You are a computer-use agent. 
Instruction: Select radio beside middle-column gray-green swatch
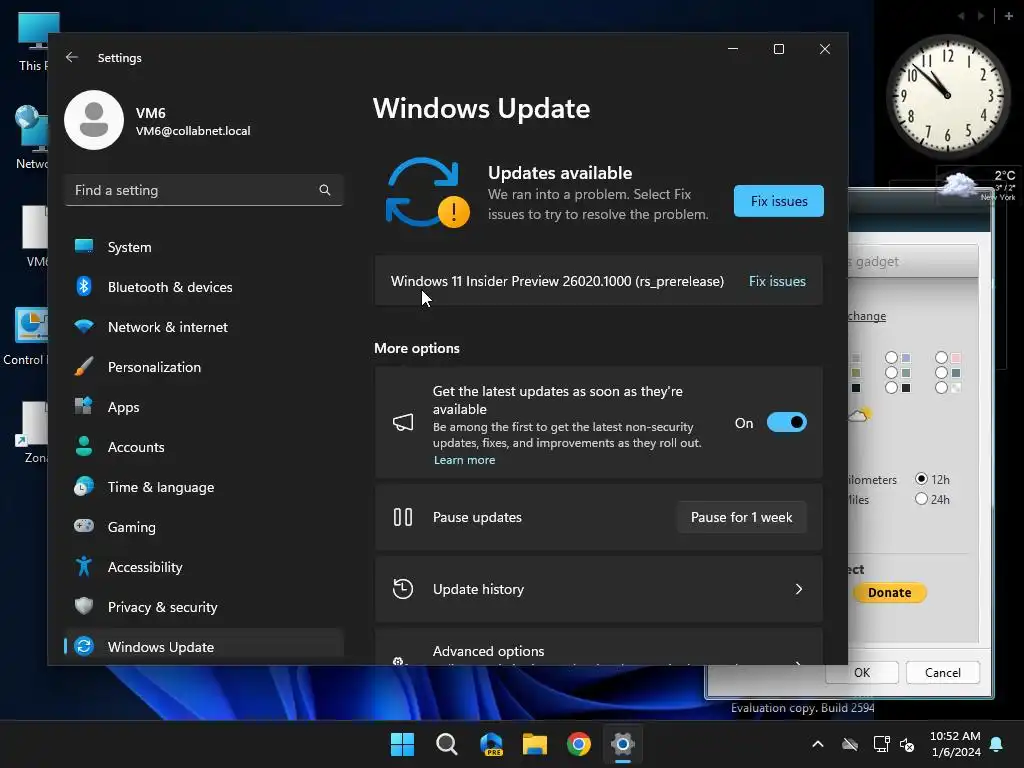(891, 372)
